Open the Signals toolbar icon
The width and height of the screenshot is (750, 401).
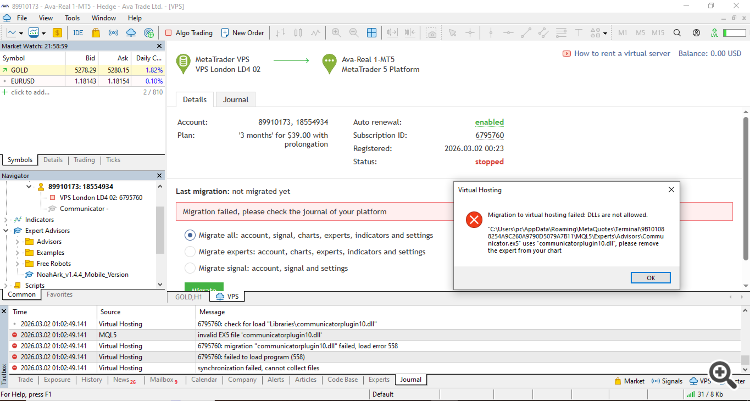coord(113,33)
